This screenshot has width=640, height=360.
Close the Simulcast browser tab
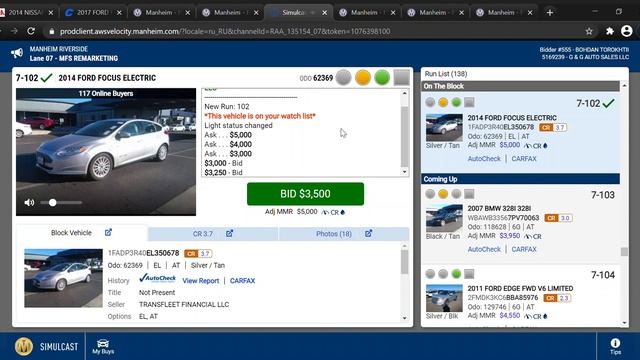(324, 13)
